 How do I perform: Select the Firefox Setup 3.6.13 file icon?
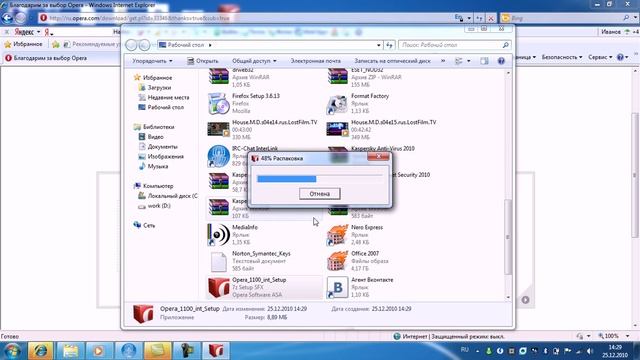(x=218, y=103)
